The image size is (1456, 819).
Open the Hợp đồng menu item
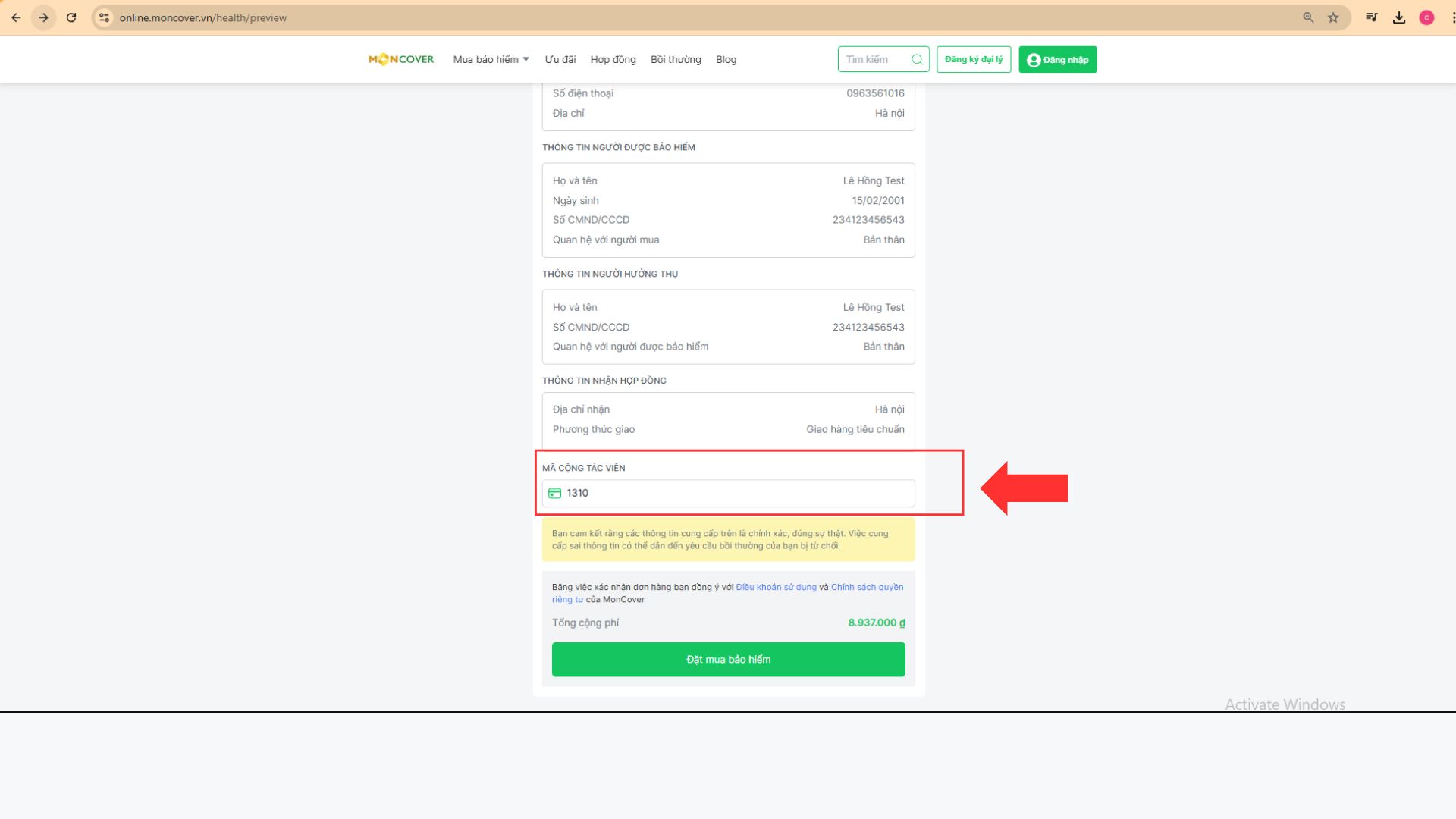tap(613, 59)
